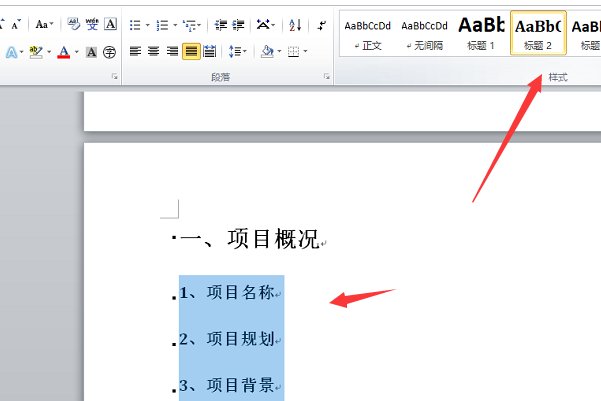The width and height of the screenshot is (601, 401).
Task: Expand the Line Spacing dropdown arrow
Action: click(x=245, y=51)
